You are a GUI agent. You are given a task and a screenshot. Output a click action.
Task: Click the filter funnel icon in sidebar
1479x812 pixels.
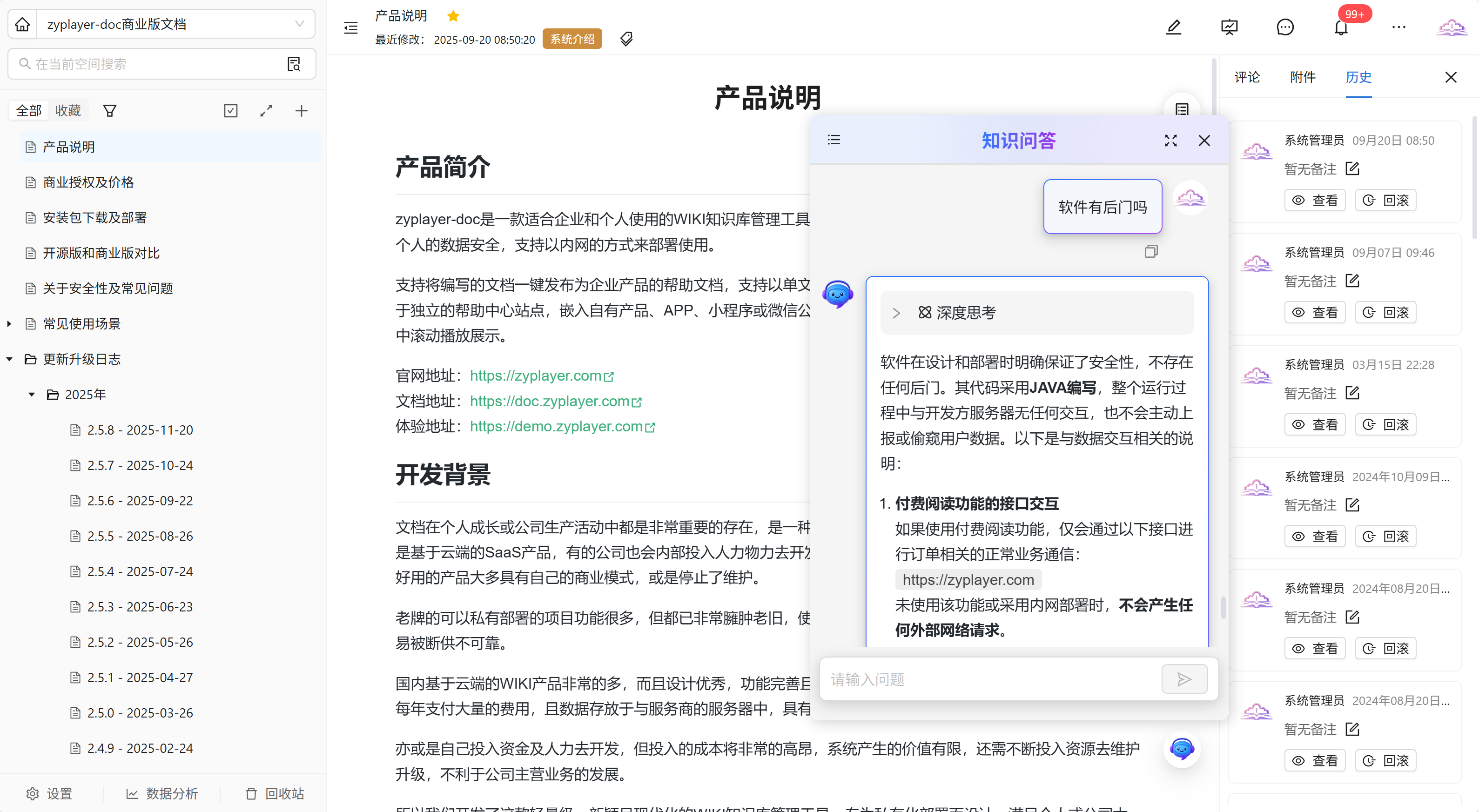tap(110, 111)
